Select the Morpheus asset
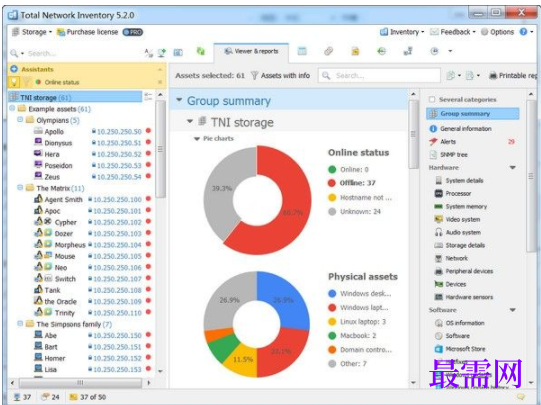Image resolution: width=541 pixels, height=405 pixels. 70,245
